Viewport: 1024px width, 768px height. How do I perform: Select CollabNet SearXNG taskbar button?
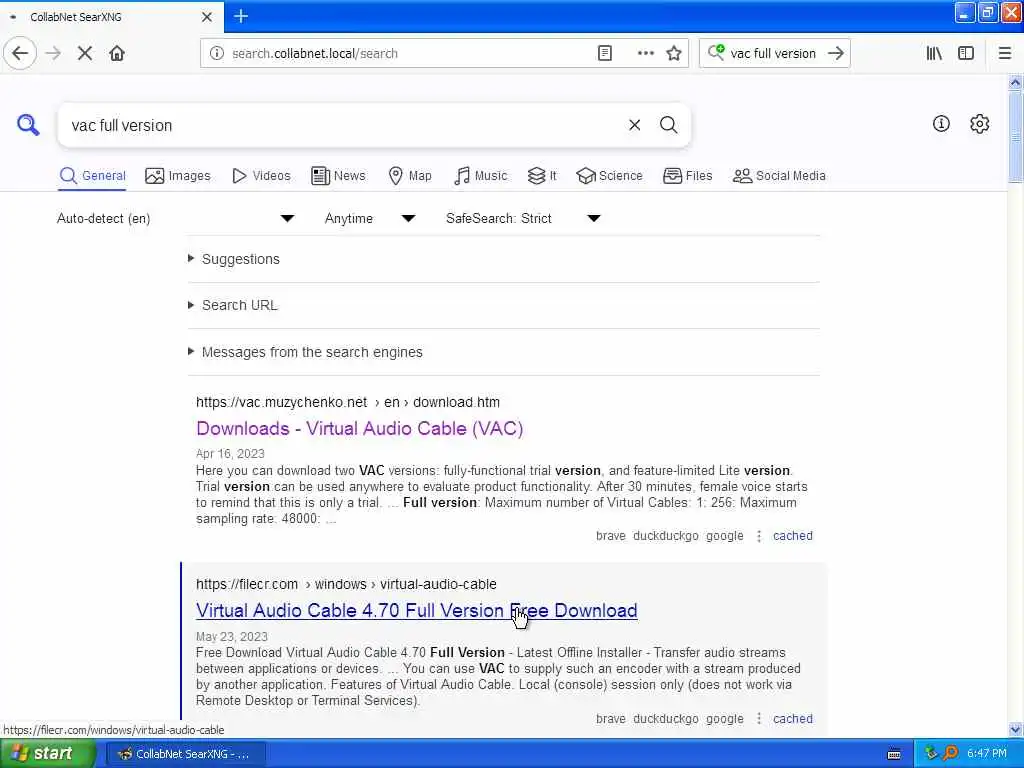[x=185, y=754]
